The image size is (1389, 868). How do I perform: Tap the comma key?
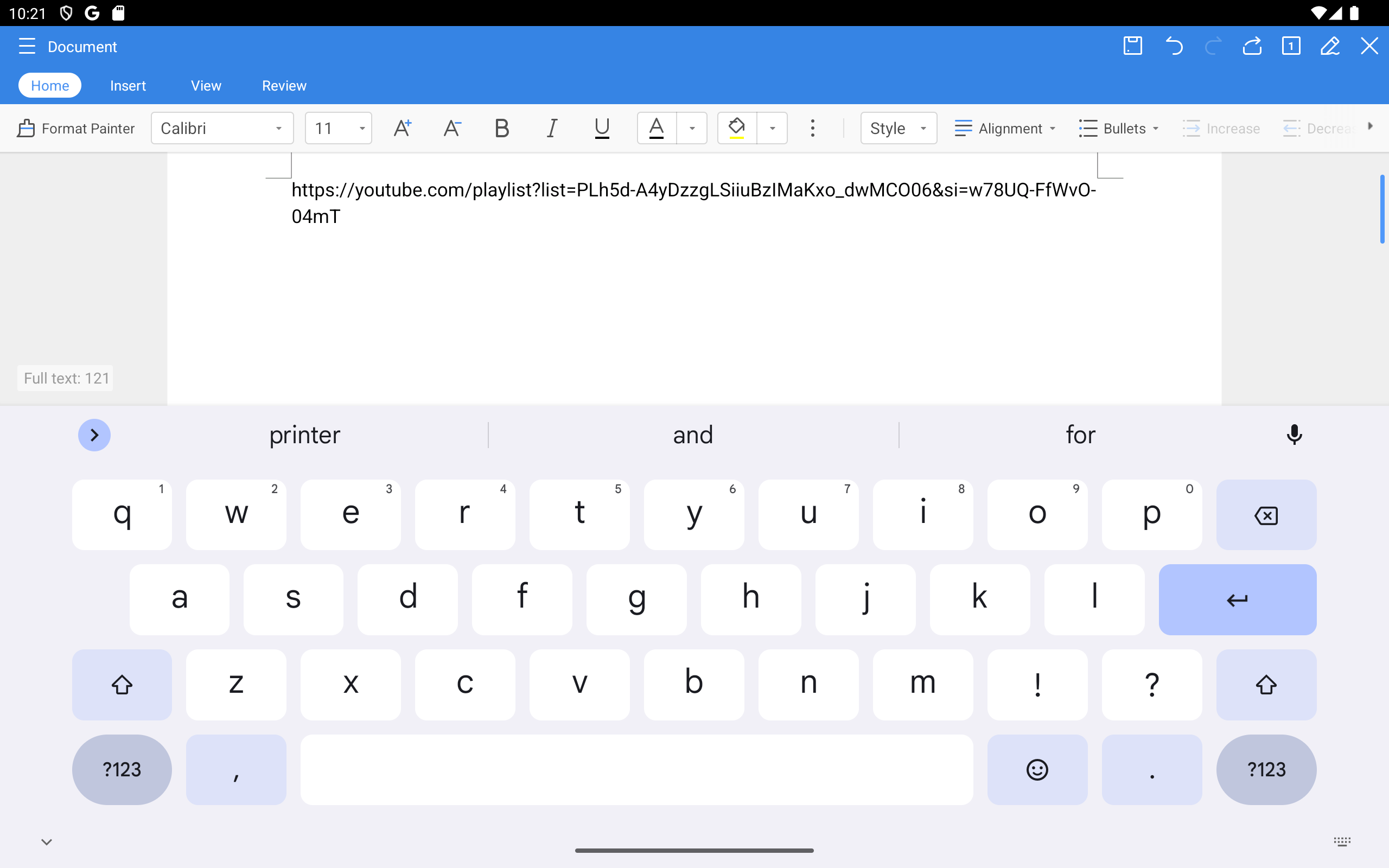click(x=236, y=769)
